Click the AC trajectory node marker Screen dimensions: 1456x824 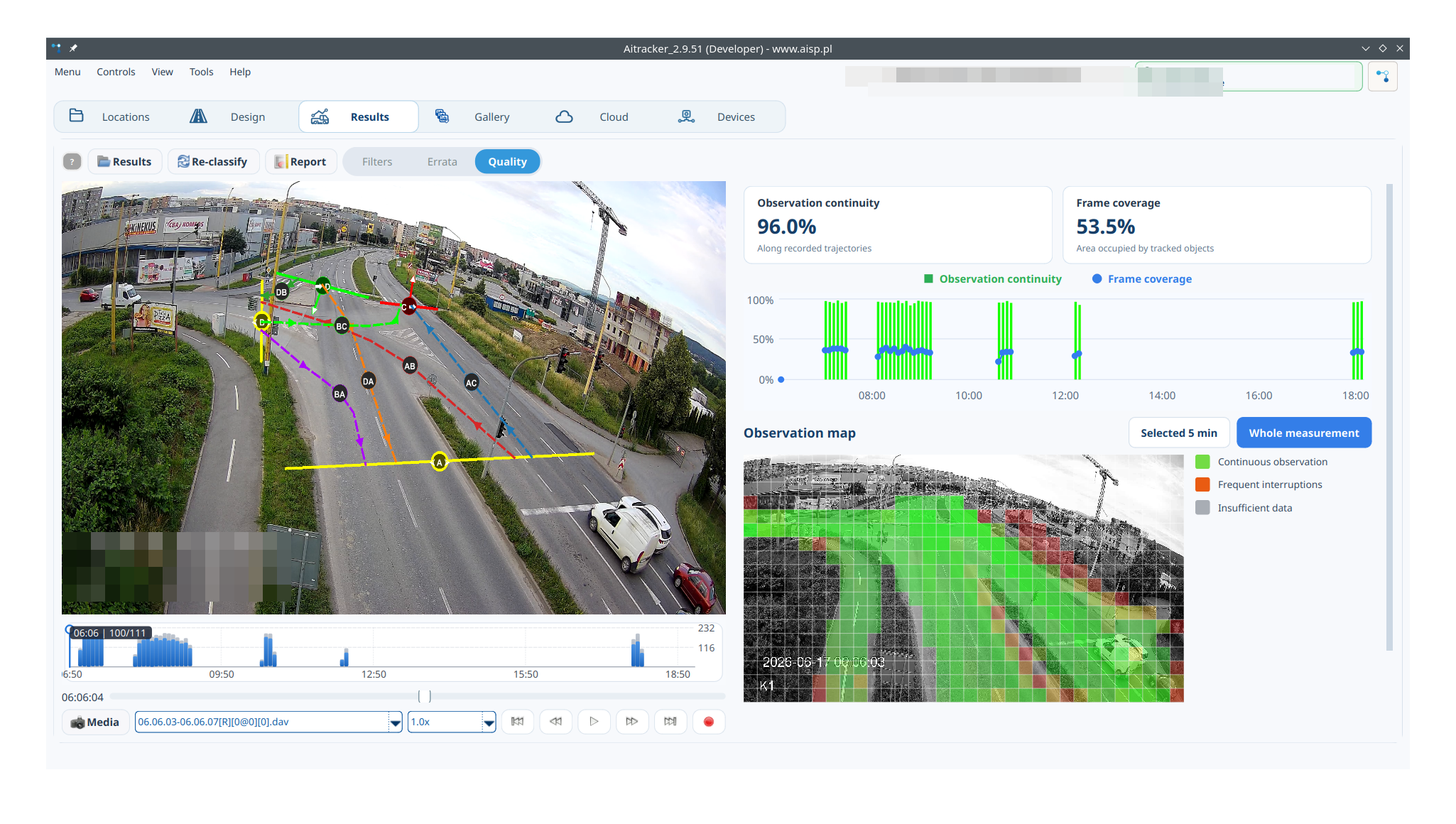tap(472, 382)
